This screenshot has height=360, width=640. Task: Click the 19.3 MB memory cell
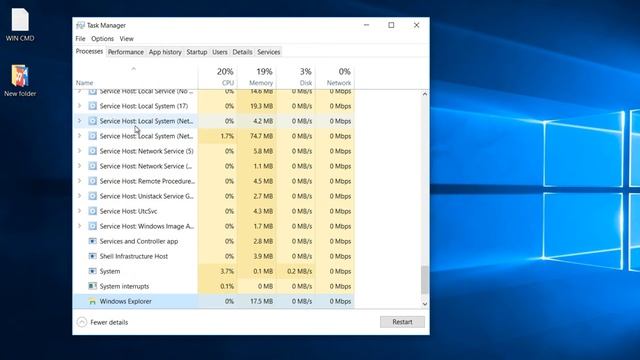pos(257,106)
